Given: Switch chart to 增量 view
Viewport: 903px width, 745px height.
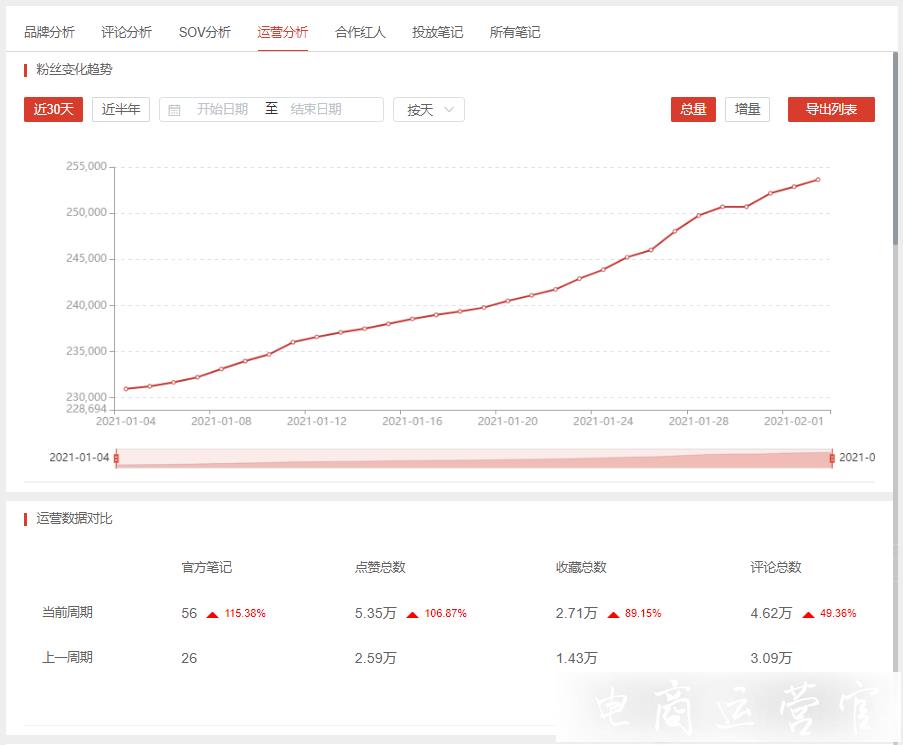Looking at the screenshot, I should [747, 109].
